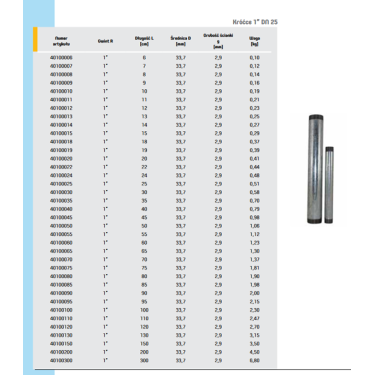The height and width of the screenshot is (375, 375).
Task: Click article number 40100024
Action: (x=61, y=175)
